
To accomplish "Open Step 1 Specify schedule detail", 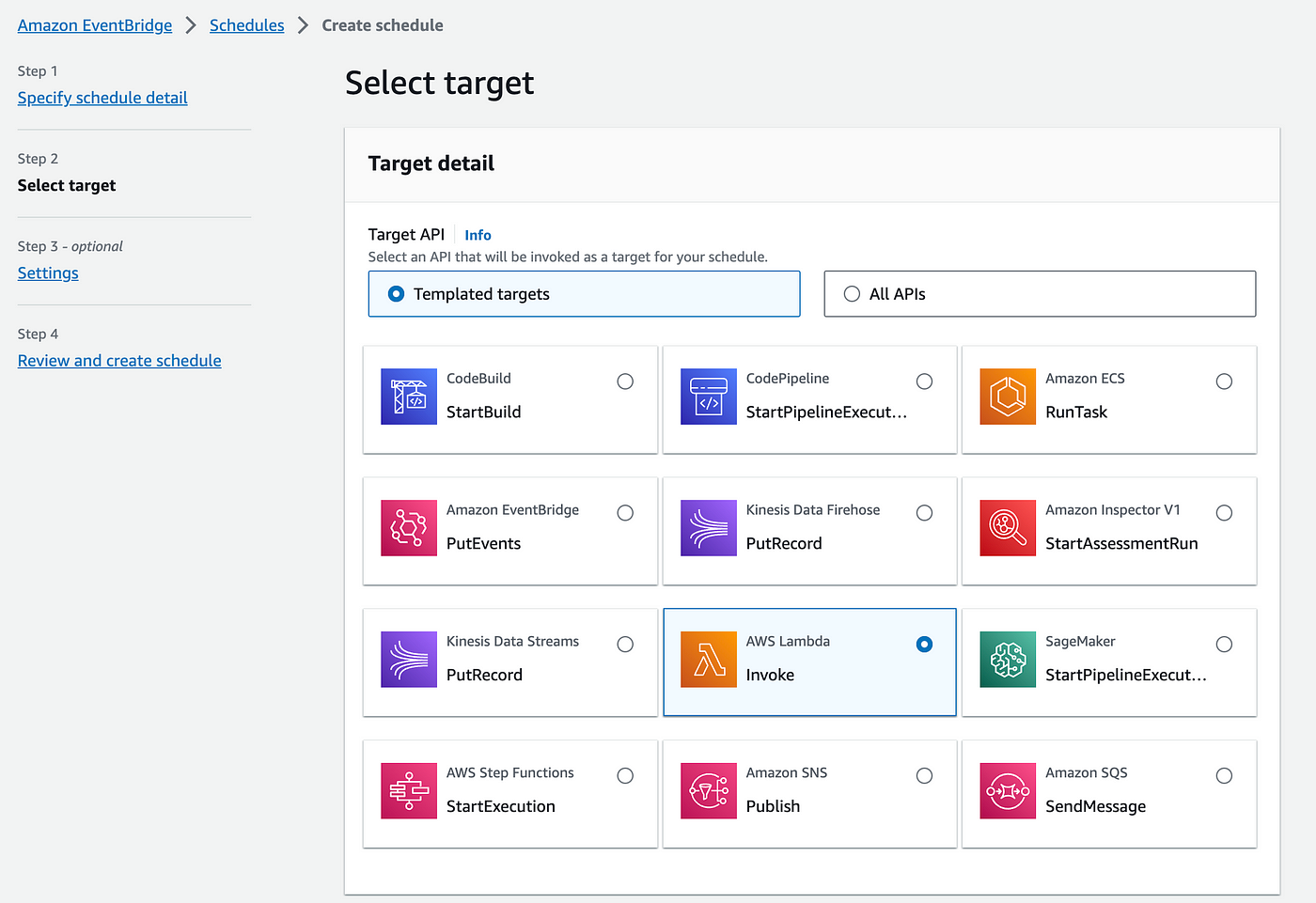I will 102,98.
